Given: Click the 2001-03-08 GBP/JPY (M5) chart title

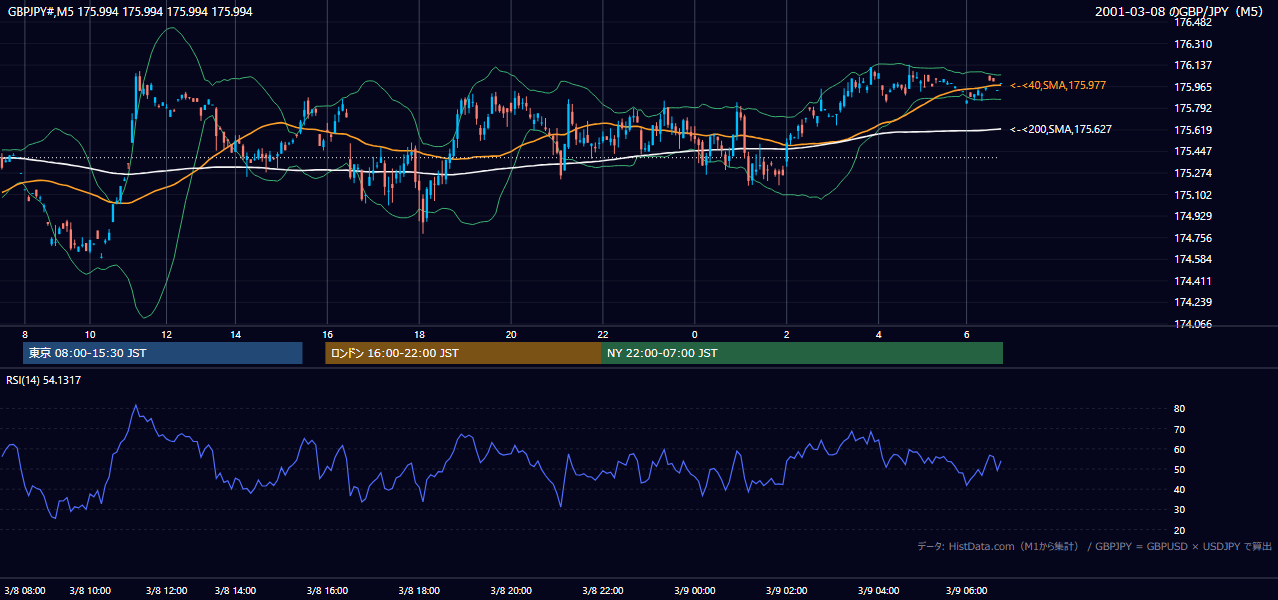Looking at the screenshot, I should (1181, 11).
